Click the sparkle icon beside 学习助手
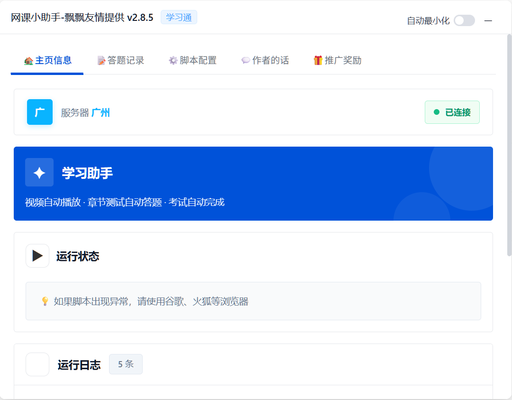Screen dimensions: 512x400 (39, 172)
